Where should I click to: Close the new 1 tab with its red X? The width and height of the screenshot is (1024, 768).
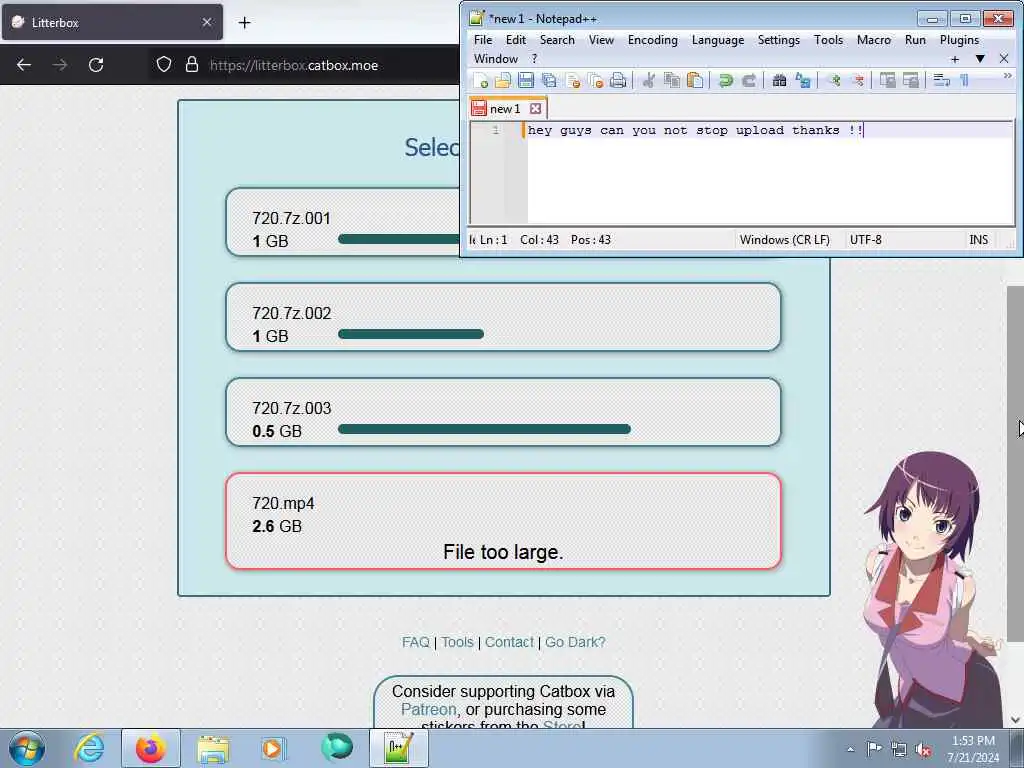click(x=536, y=108)
